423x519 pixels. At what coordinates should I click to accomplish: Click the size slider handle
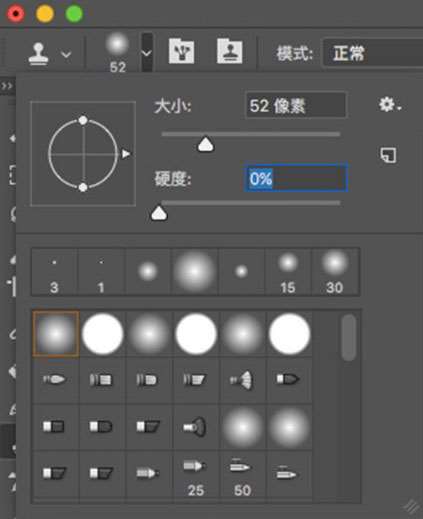point(206,144)
